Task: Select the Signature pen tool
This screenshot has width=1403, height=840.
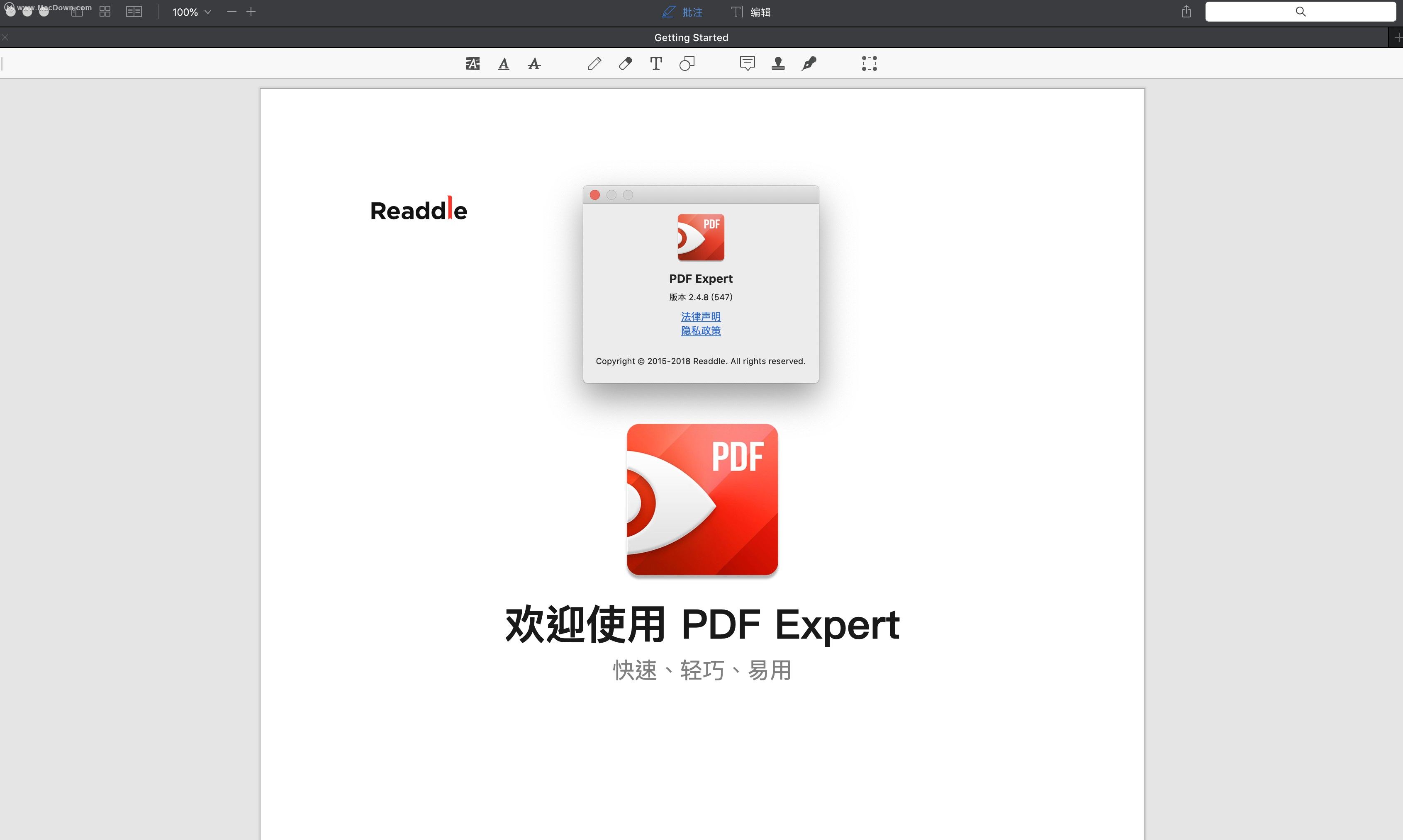Action: tap(809, 63)
